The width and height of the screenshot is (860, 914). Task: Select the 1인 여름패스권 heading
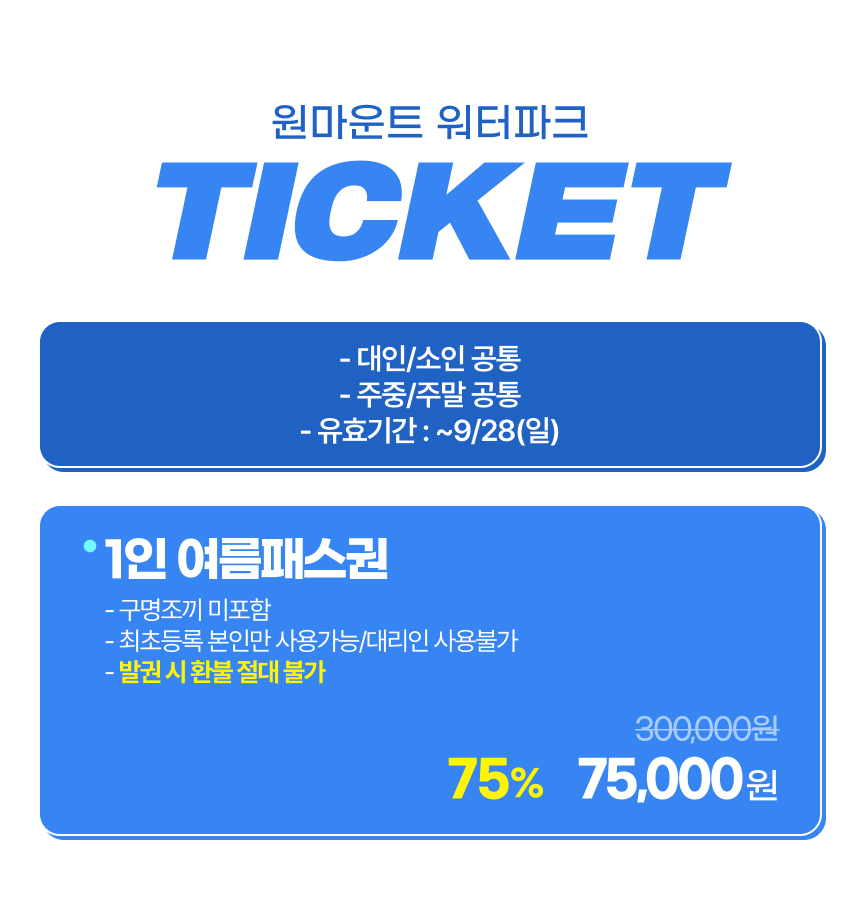click(245, 559)
